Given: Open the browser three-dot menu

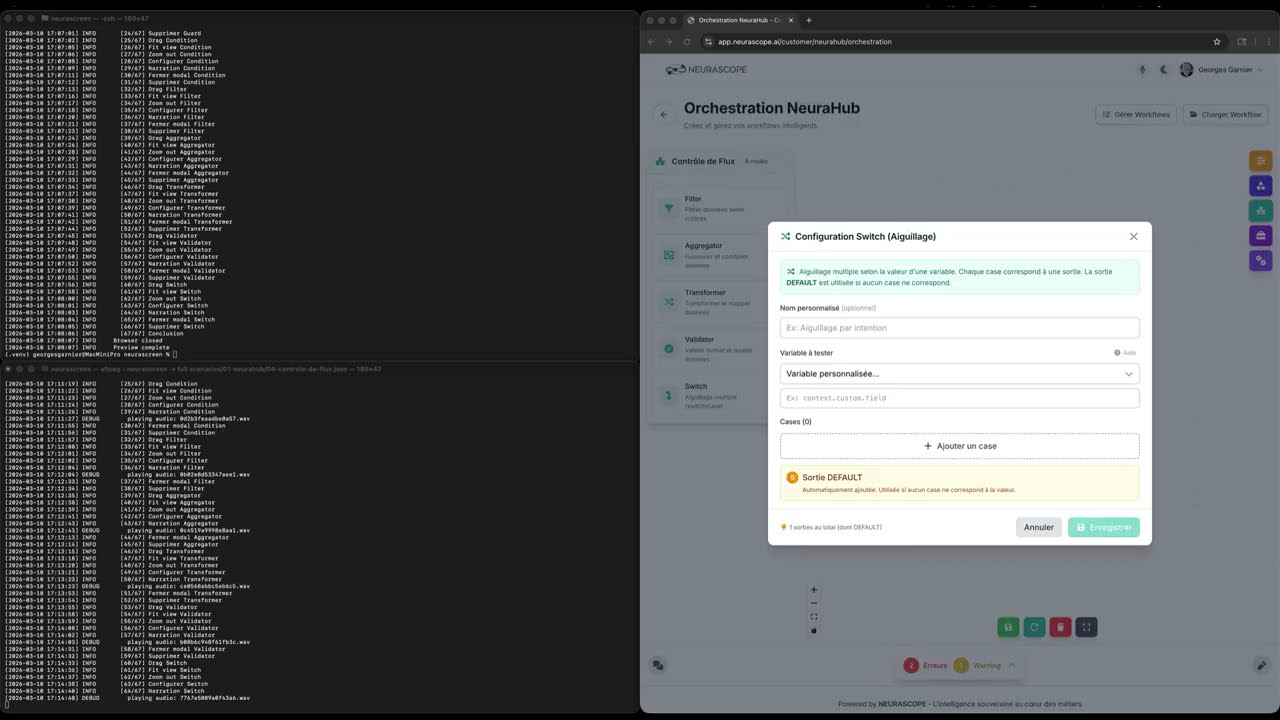Looking at the screenshot, I should click(x=1269, y=42).
